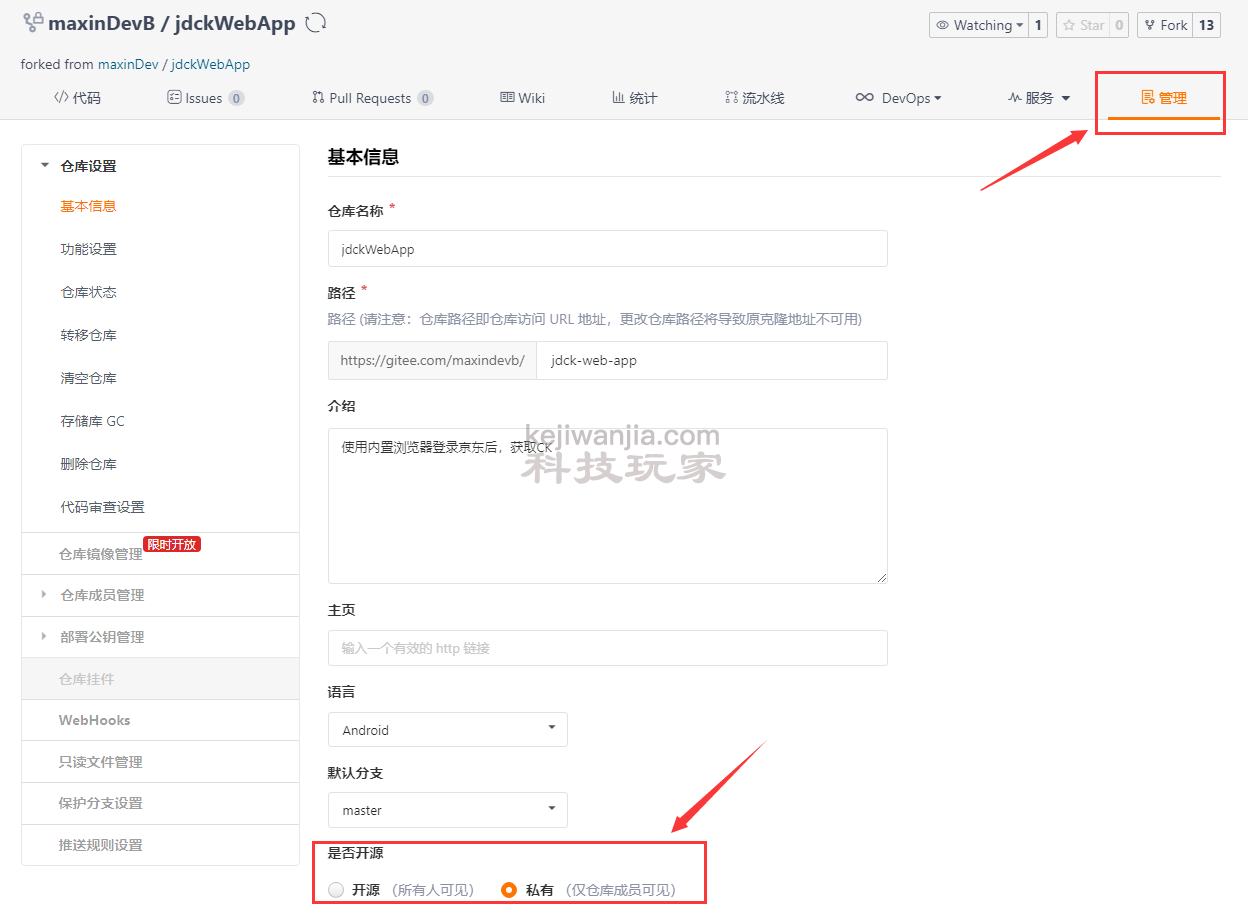Click into the 介绍 description textarea
Screen dimensions: 1248x907
[x=607, y=506]
